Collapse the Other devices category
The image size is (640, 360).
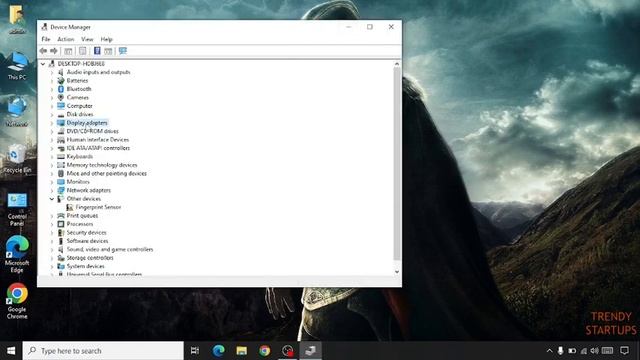[x=52, y=199]
